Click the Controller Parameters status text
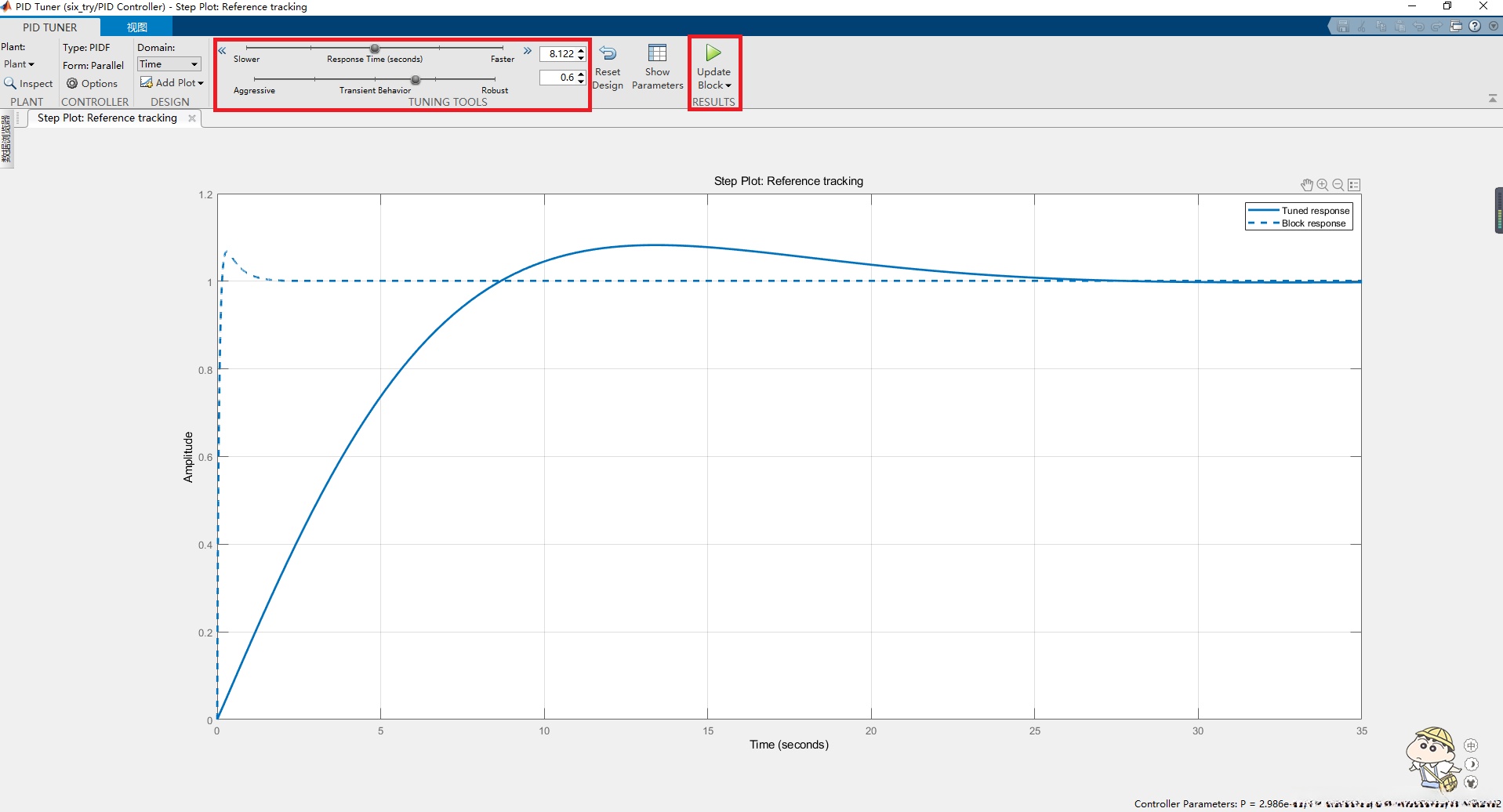Viewport: 1503px width, 812px height. 1317,803
